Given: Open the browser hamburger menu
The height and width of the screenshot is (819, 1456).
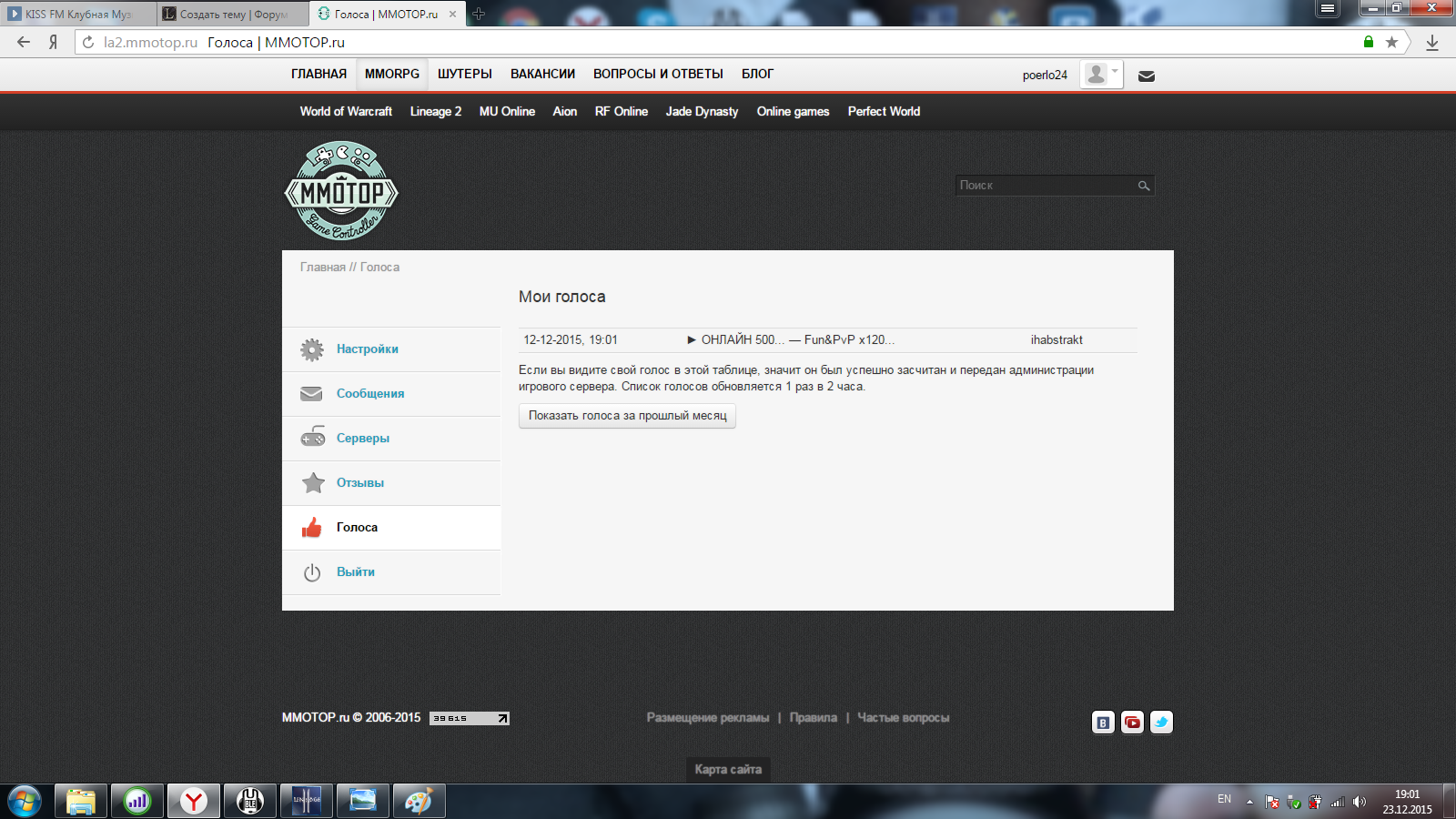Looking at the screenshot, I should tap(1328, 8).
